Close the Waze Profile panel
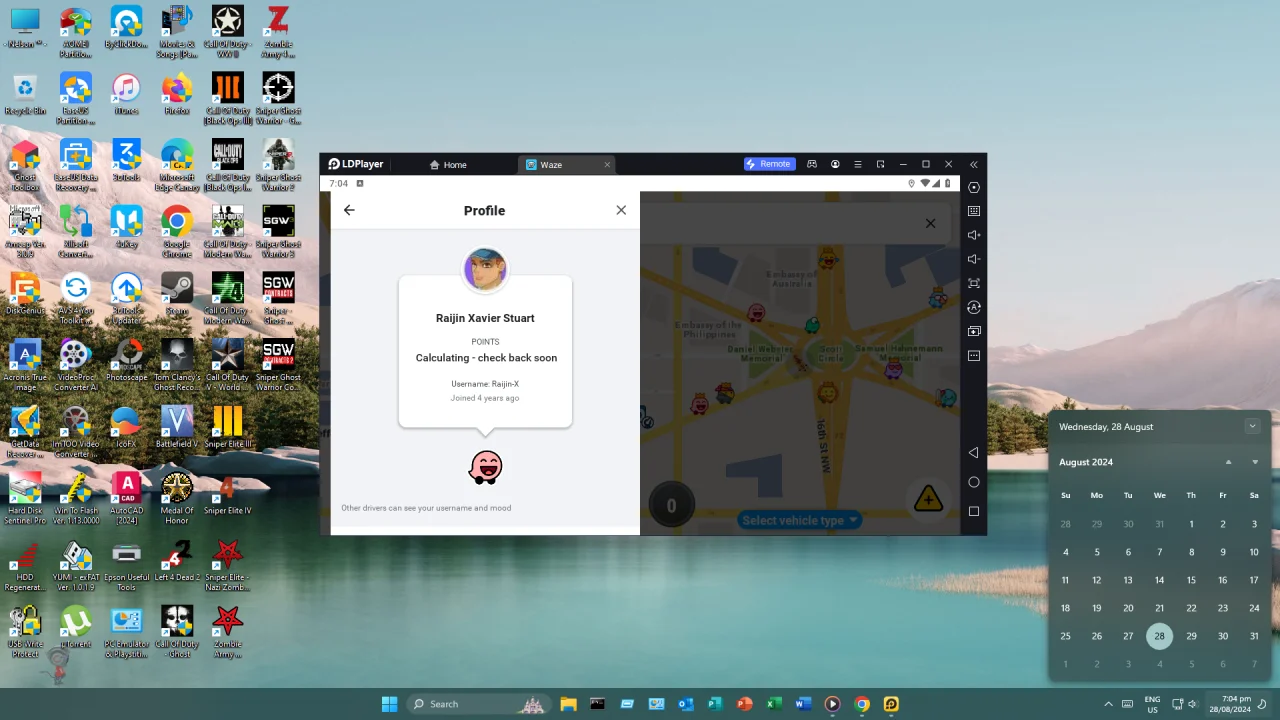 (x=621, y=210)
